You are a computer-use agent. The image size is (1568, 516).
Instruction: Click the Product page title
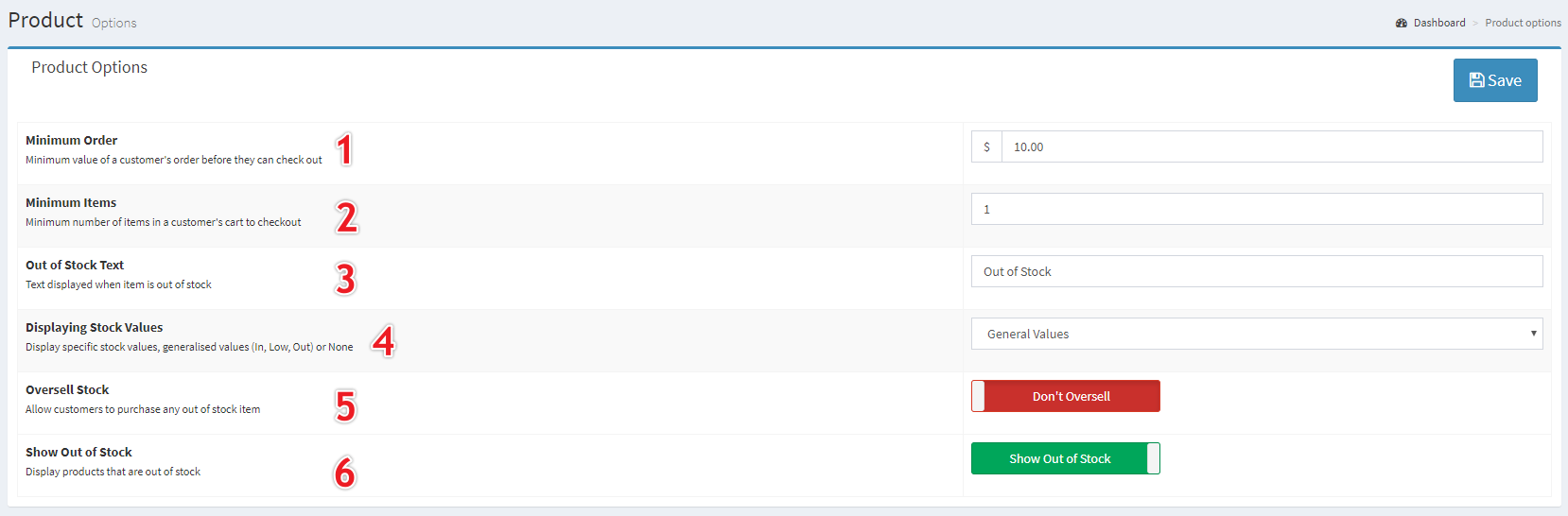click(x=45, y=20)
